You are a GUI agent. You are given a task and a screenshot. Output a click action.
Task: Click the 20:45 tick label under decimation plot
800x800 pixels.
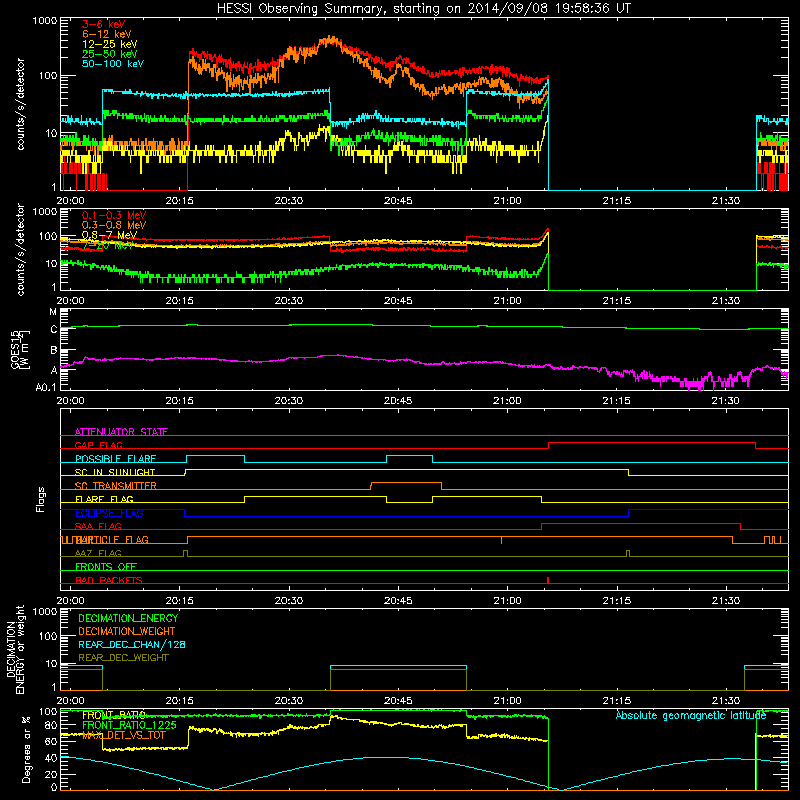coord(398,701)
